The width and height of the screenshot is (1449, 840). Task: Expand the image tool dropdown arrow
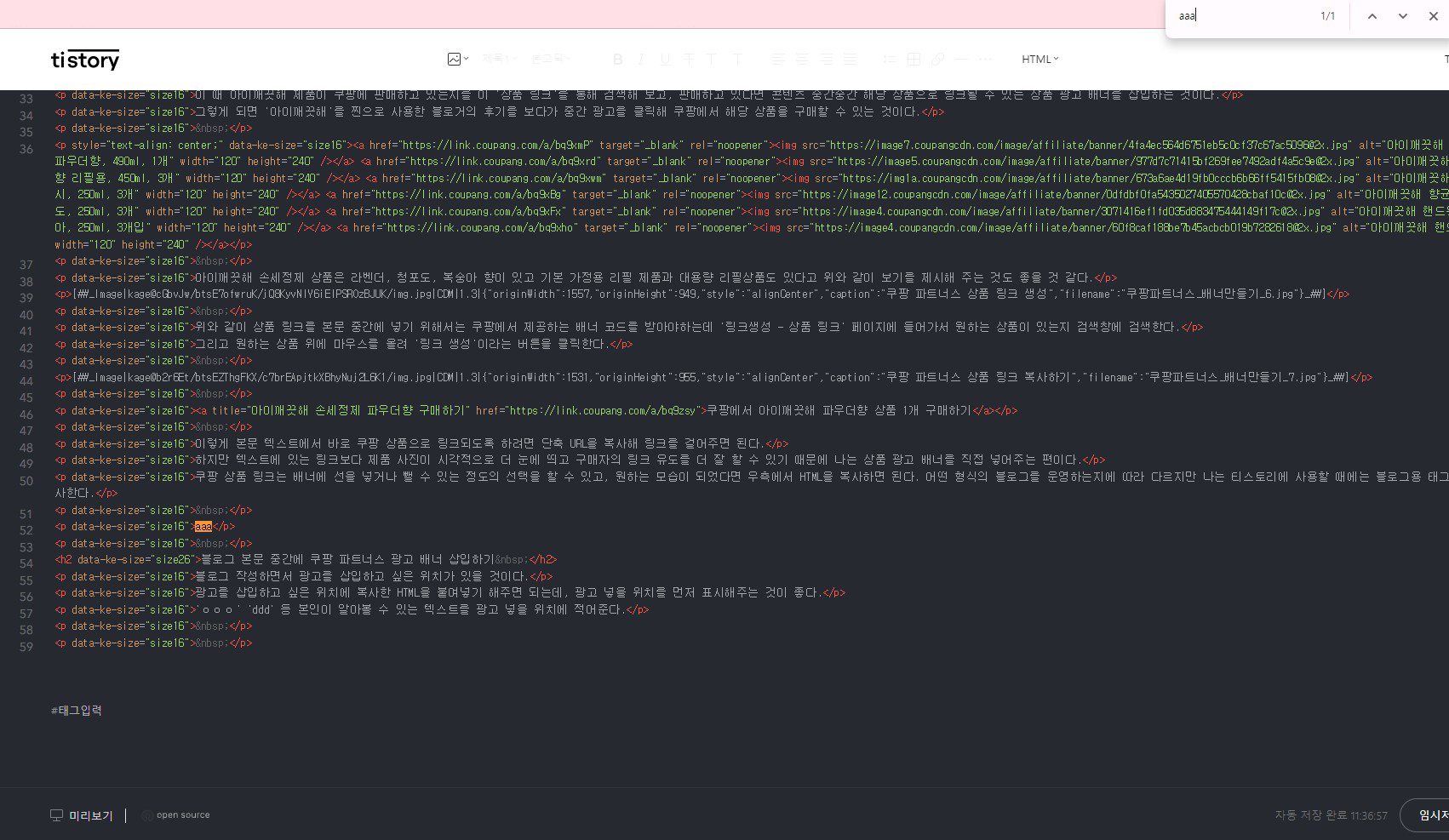(x=467, y=59)
